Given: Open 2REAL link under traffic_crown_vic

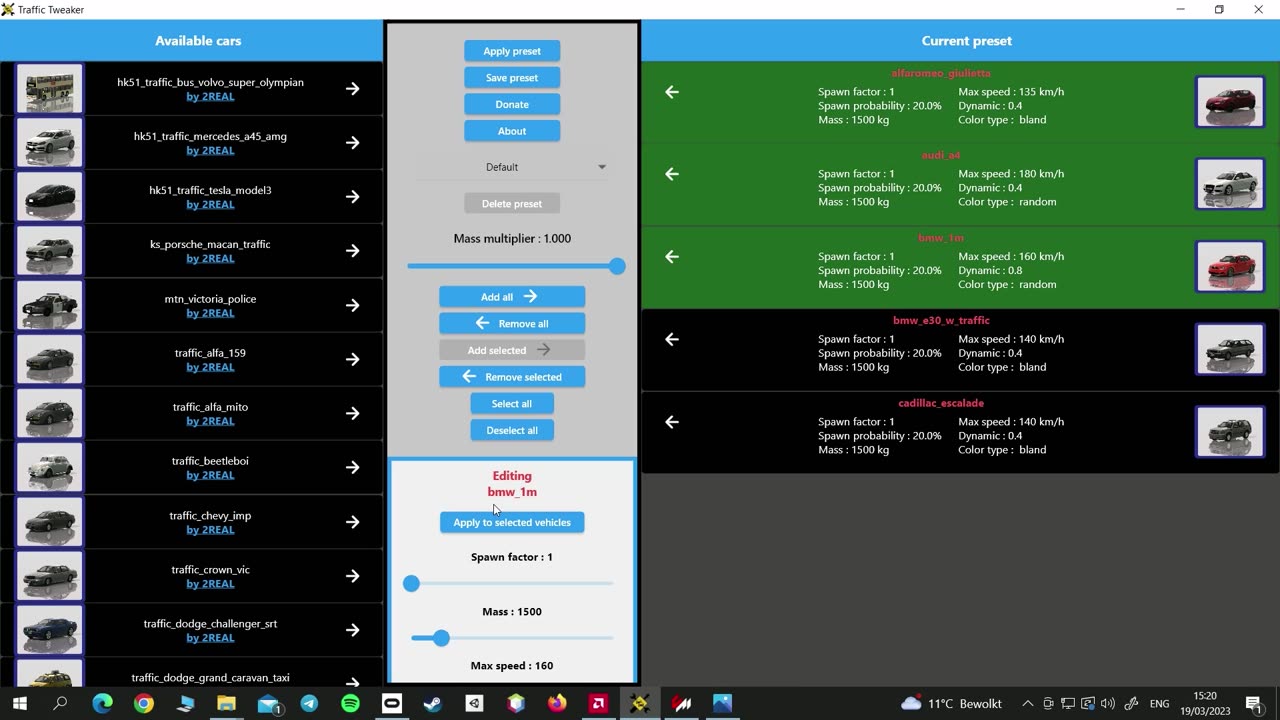Looking at the screenshot, I should click(x=210, y=584).
